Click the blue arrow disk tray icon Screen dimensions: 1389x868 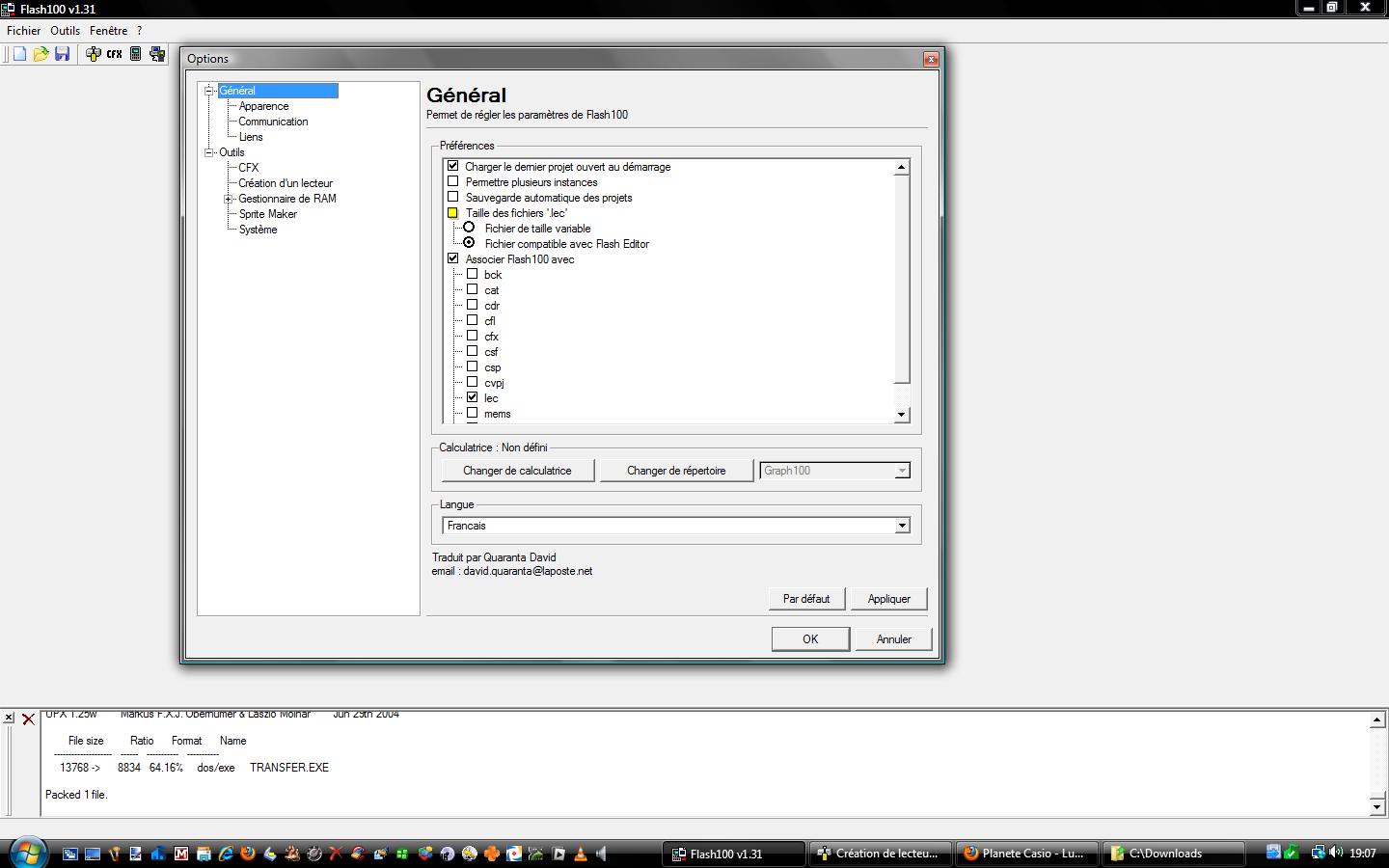[x=1273, y=853]
